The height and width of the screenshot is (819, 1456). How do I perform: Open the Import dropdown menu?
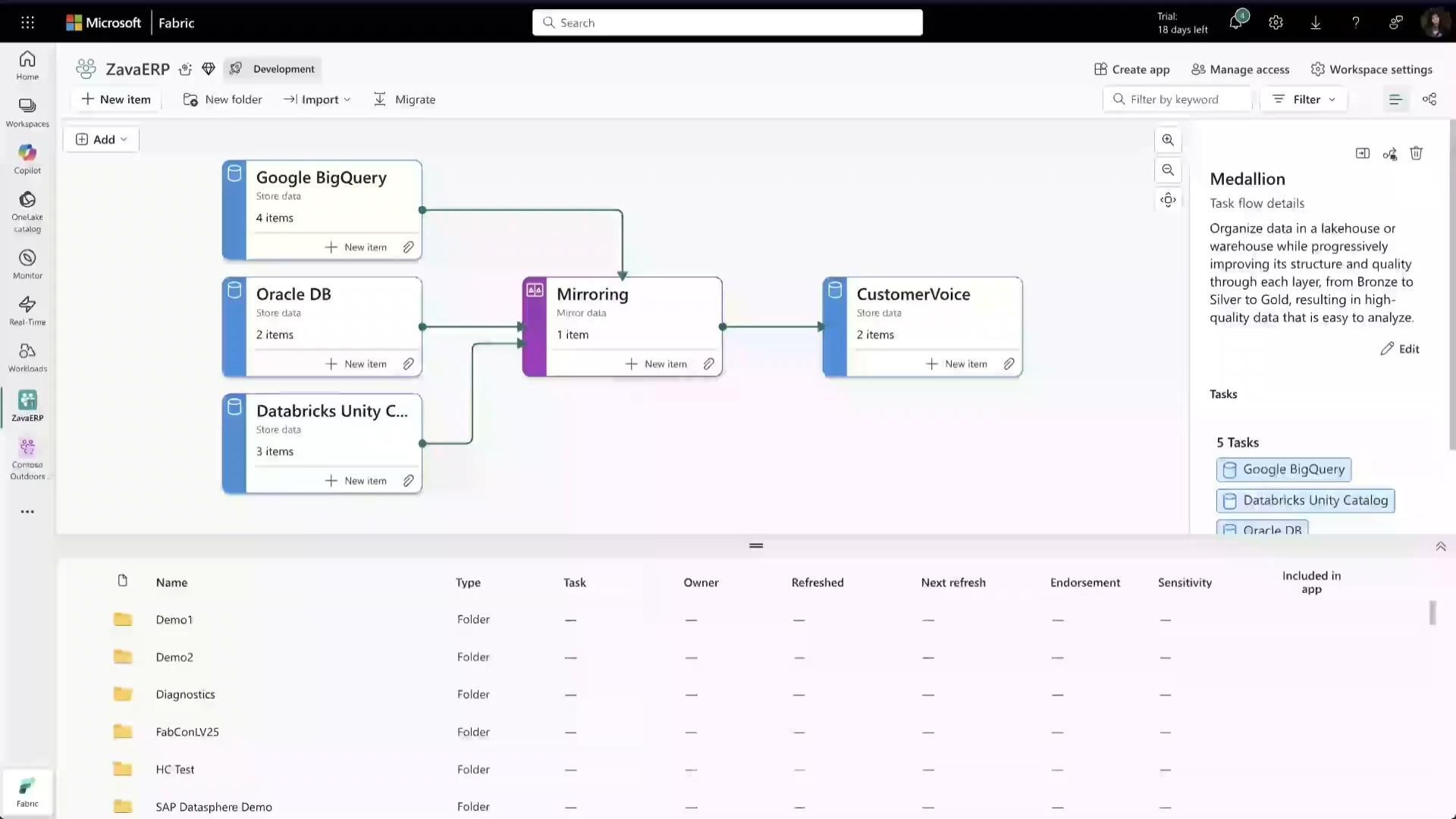click(x=317, y=99)
